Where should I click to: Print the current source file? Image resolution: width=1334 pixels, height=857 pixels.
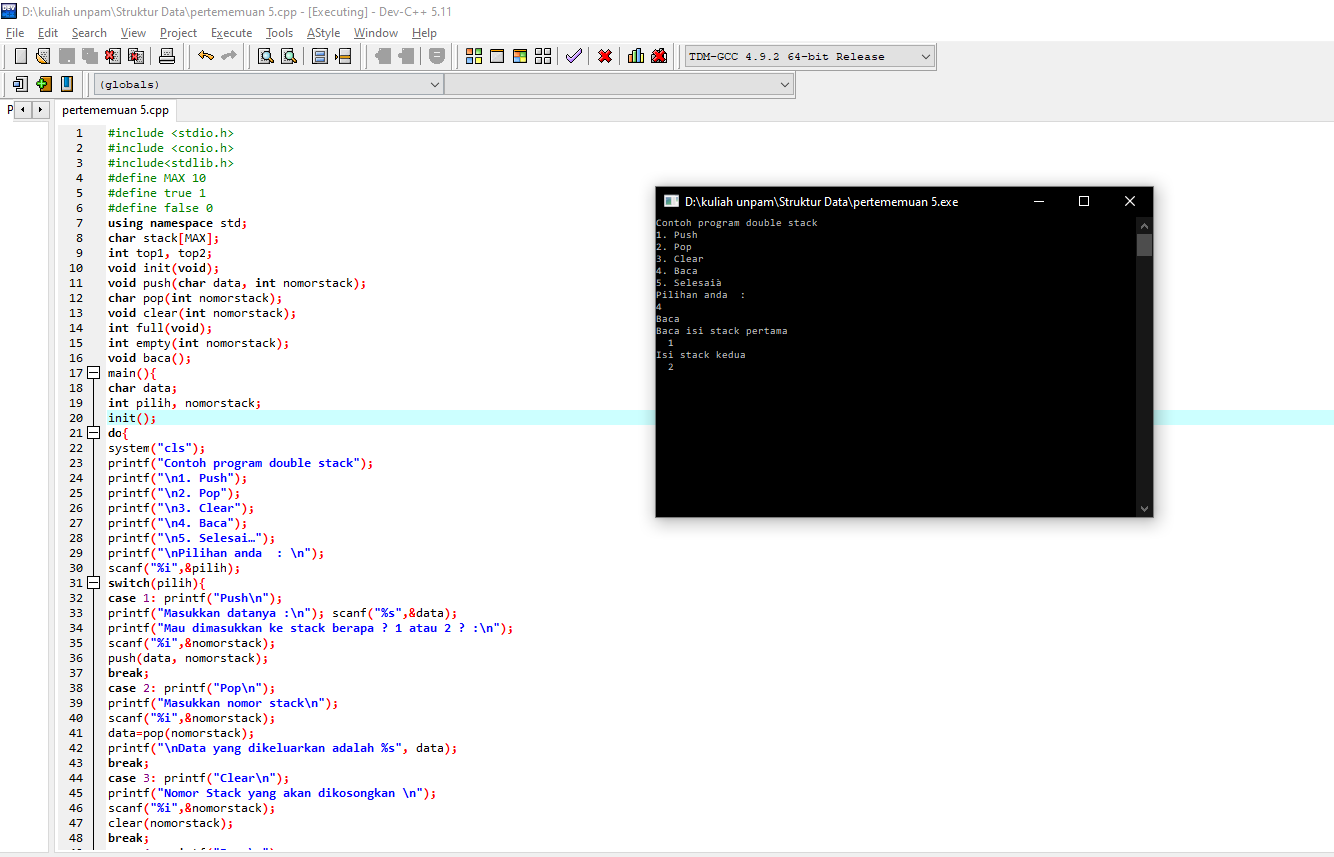click(x=166, y=56)
